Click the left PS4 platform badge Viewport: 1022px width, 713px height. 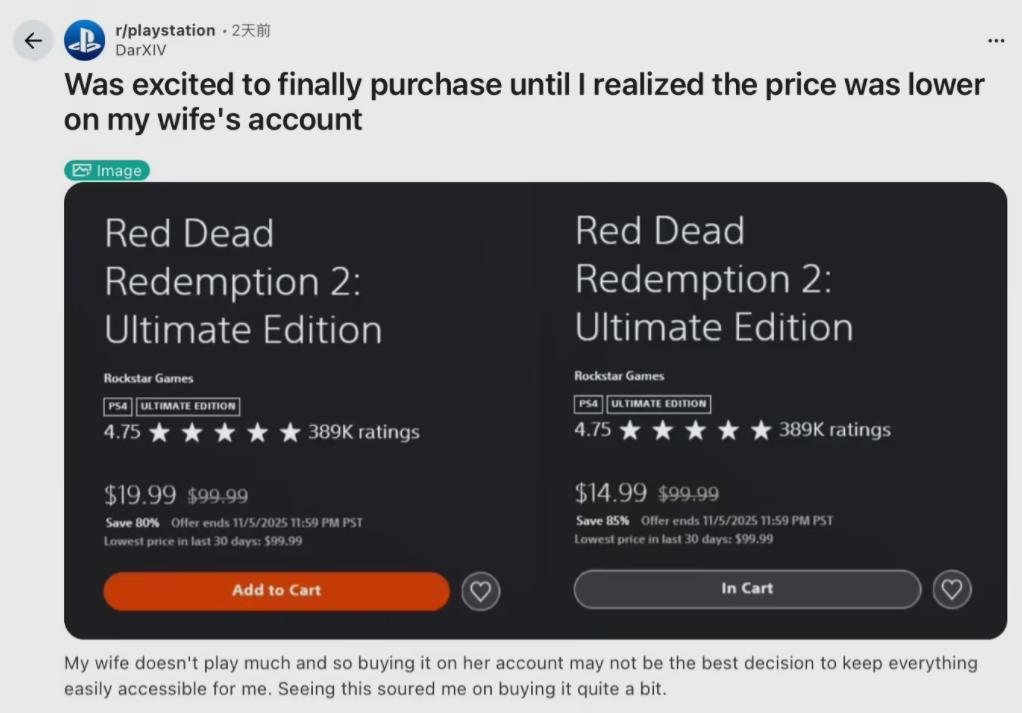coord(117,406)
